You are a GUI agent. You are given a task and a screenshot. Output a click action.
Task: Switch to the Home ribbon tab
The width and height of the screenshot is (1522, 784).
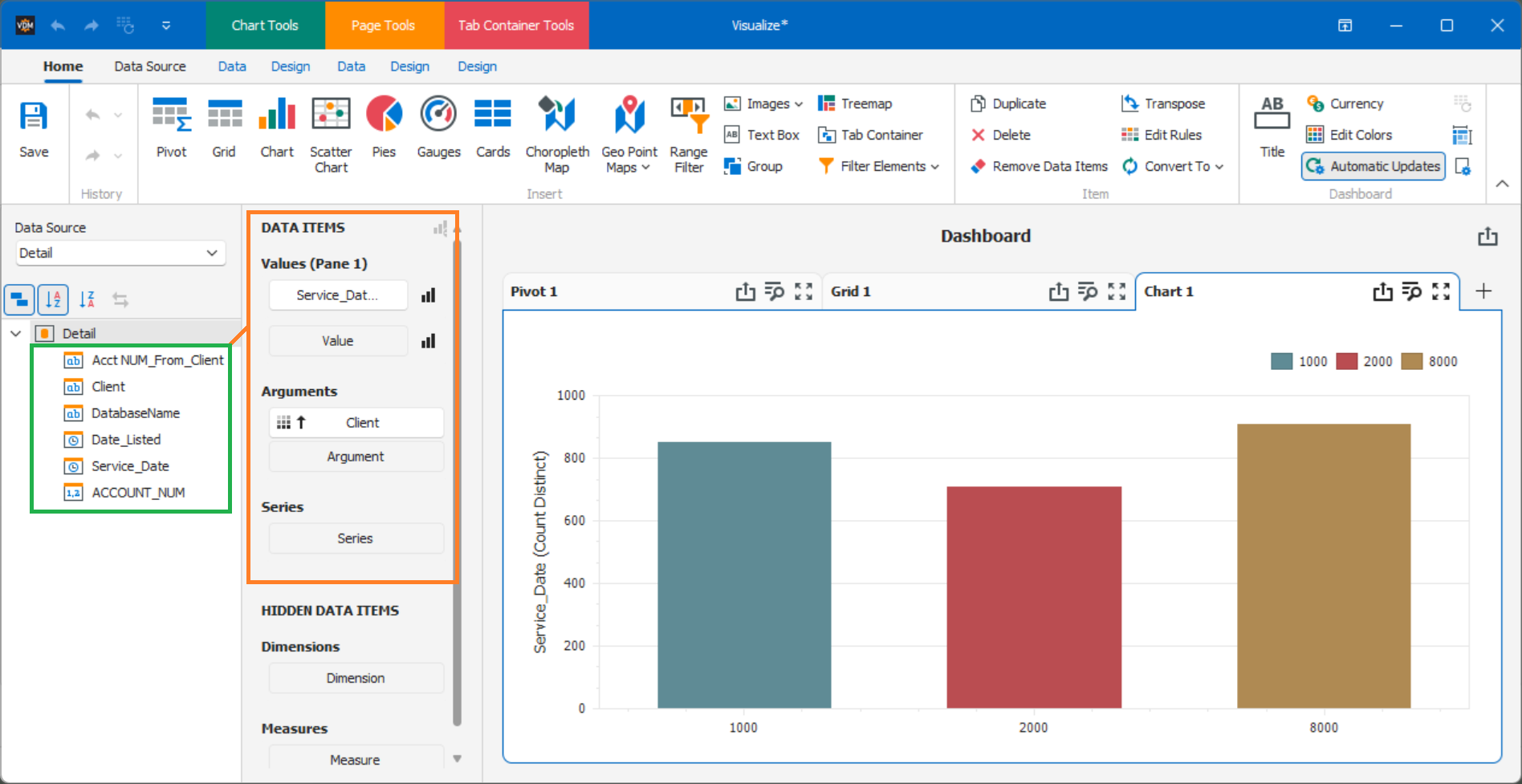pyautogui.click(x=63, y=66)
